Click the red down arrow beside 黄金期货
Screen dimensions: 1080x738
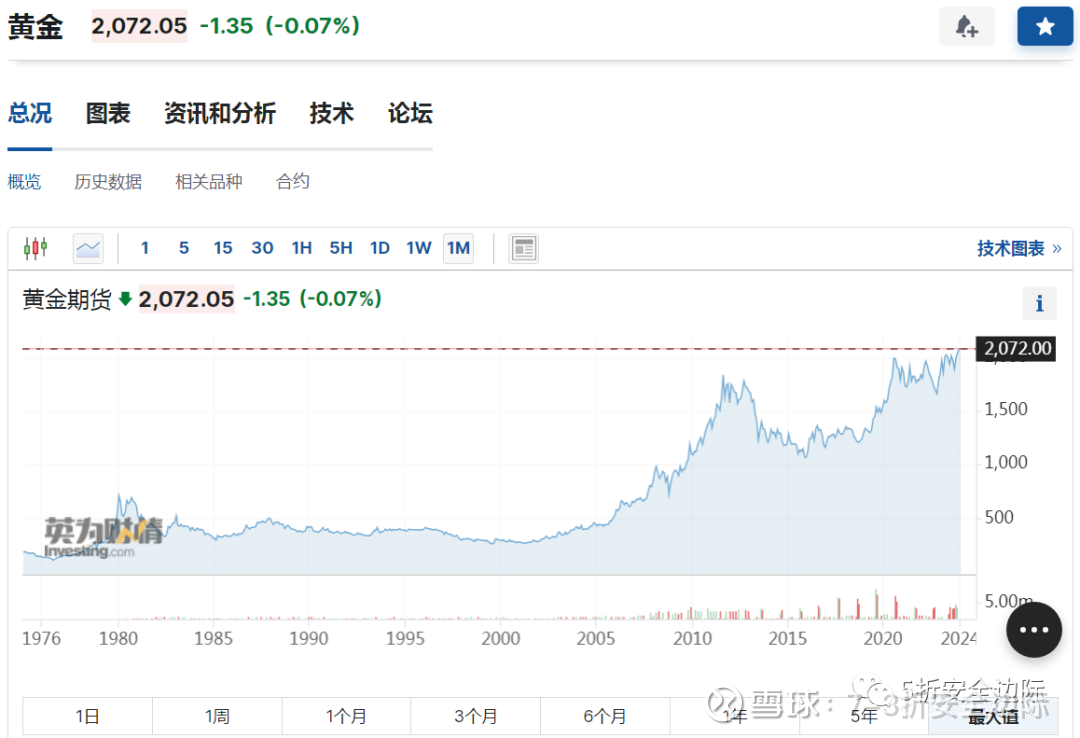[x=126, y=299]
